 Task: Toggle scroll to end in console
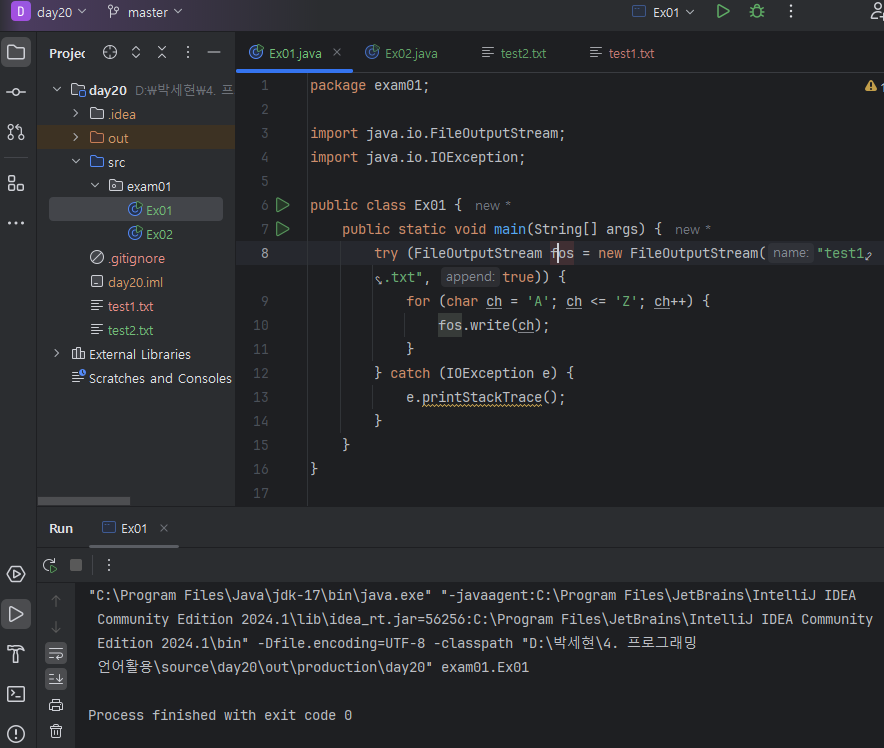click(56, 679)
